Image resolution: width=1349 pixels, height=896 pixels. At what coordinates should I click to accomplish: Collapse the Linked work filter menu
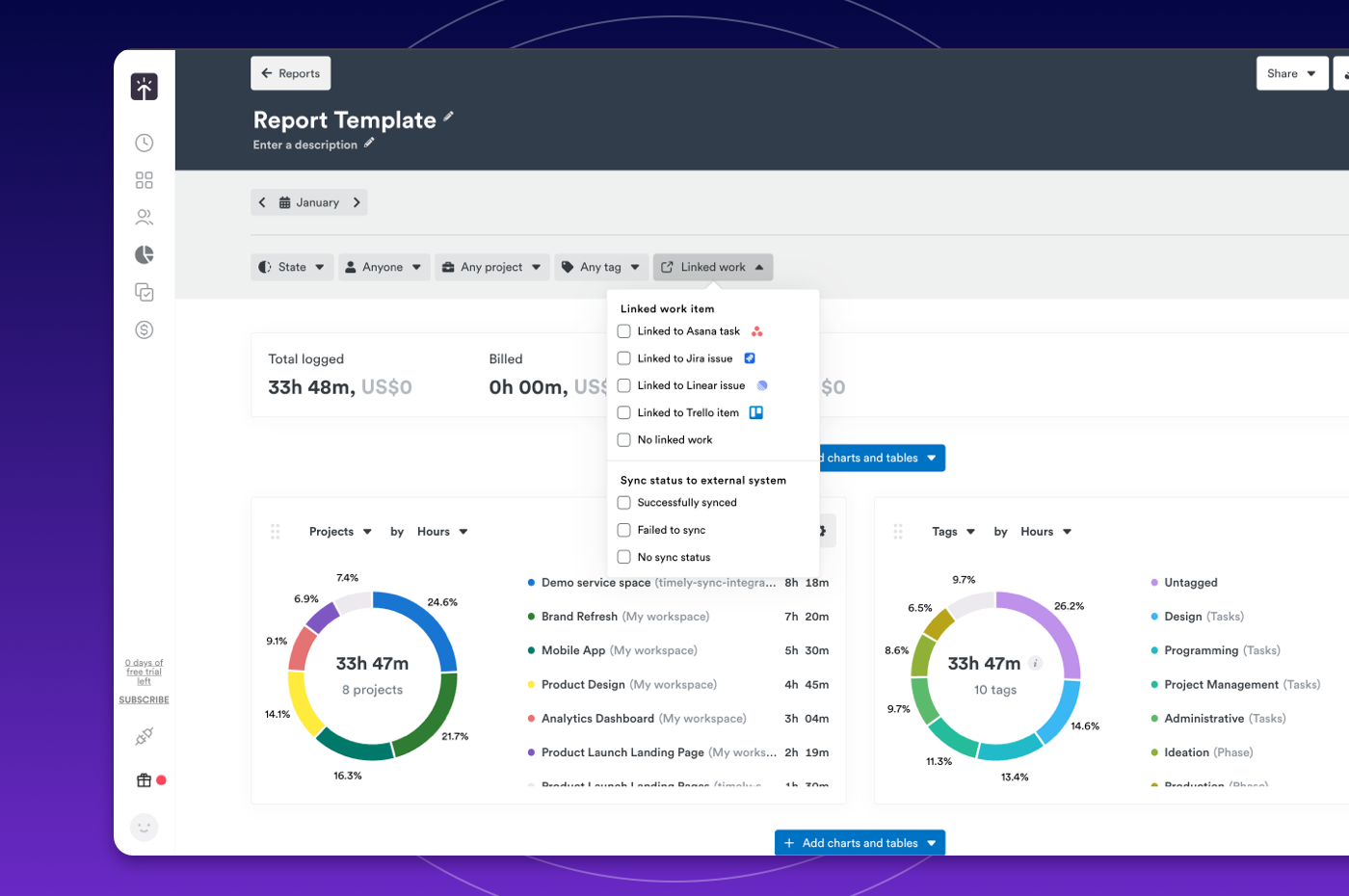712,267
